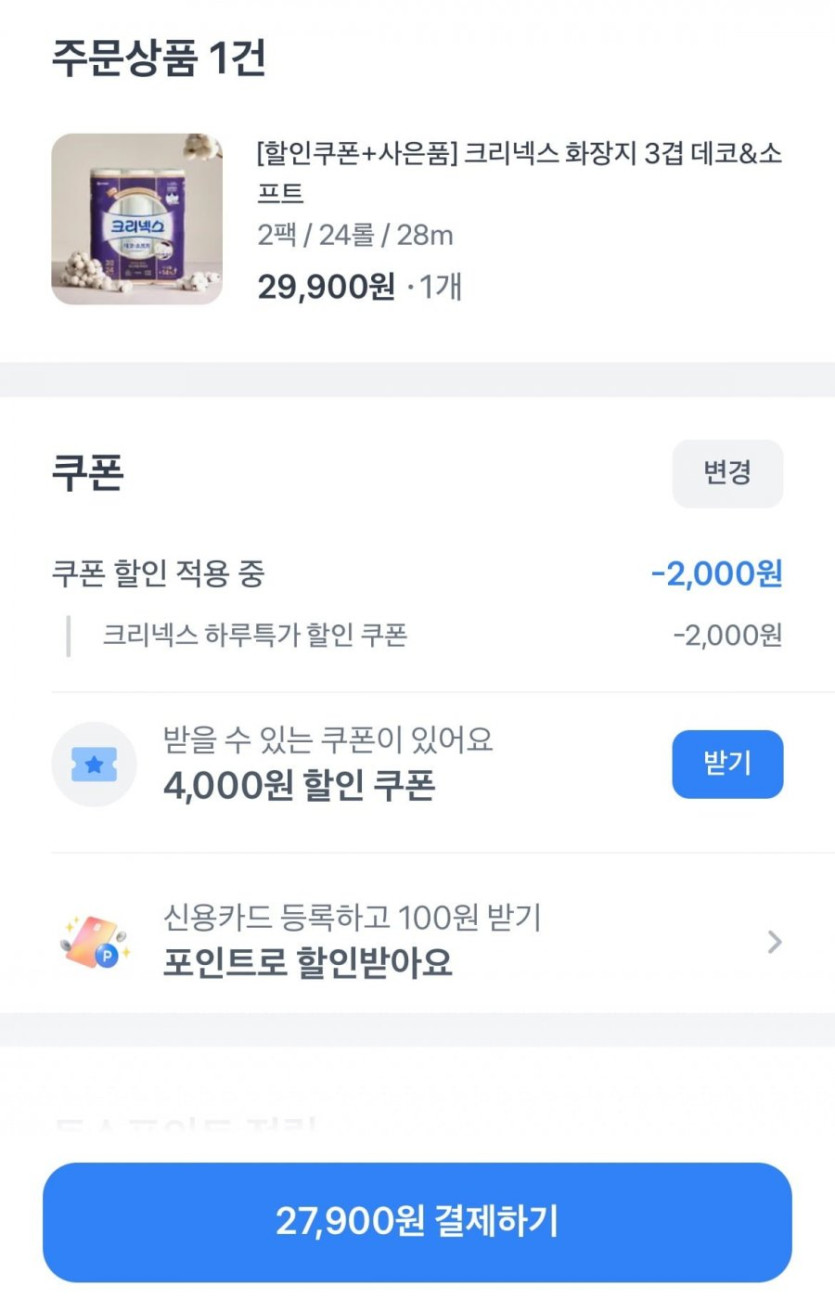This screenshot has width=835, height=1299.
Task: Click the 변경 button to change coupon
Action: coord(727,473)
